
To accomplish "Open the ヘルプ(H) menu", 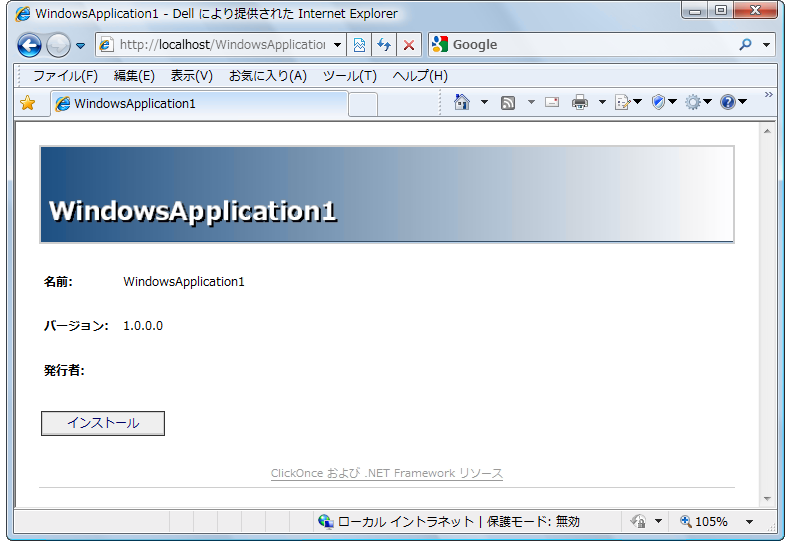I will tap(420, 76).
